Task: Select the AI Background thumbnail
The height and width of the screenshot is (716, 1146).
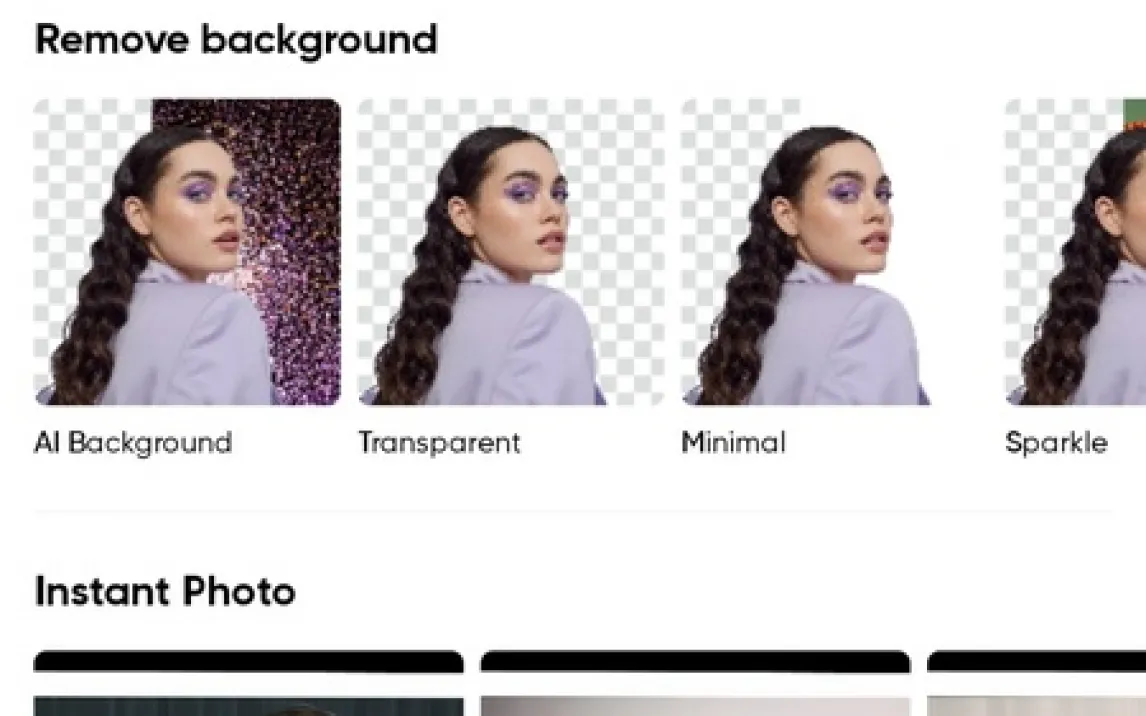Action: [x=187, y=252]
